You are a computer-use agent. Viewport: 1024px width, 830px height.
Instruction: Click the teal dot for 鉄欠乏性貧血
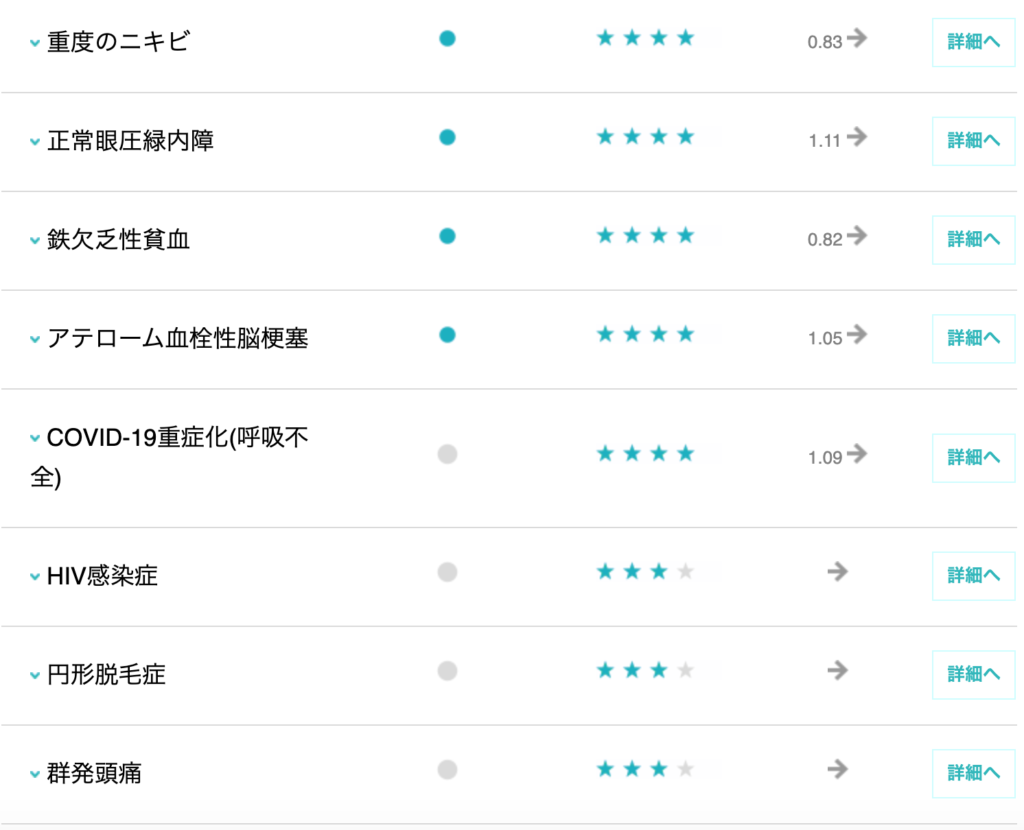pos(447,236)
